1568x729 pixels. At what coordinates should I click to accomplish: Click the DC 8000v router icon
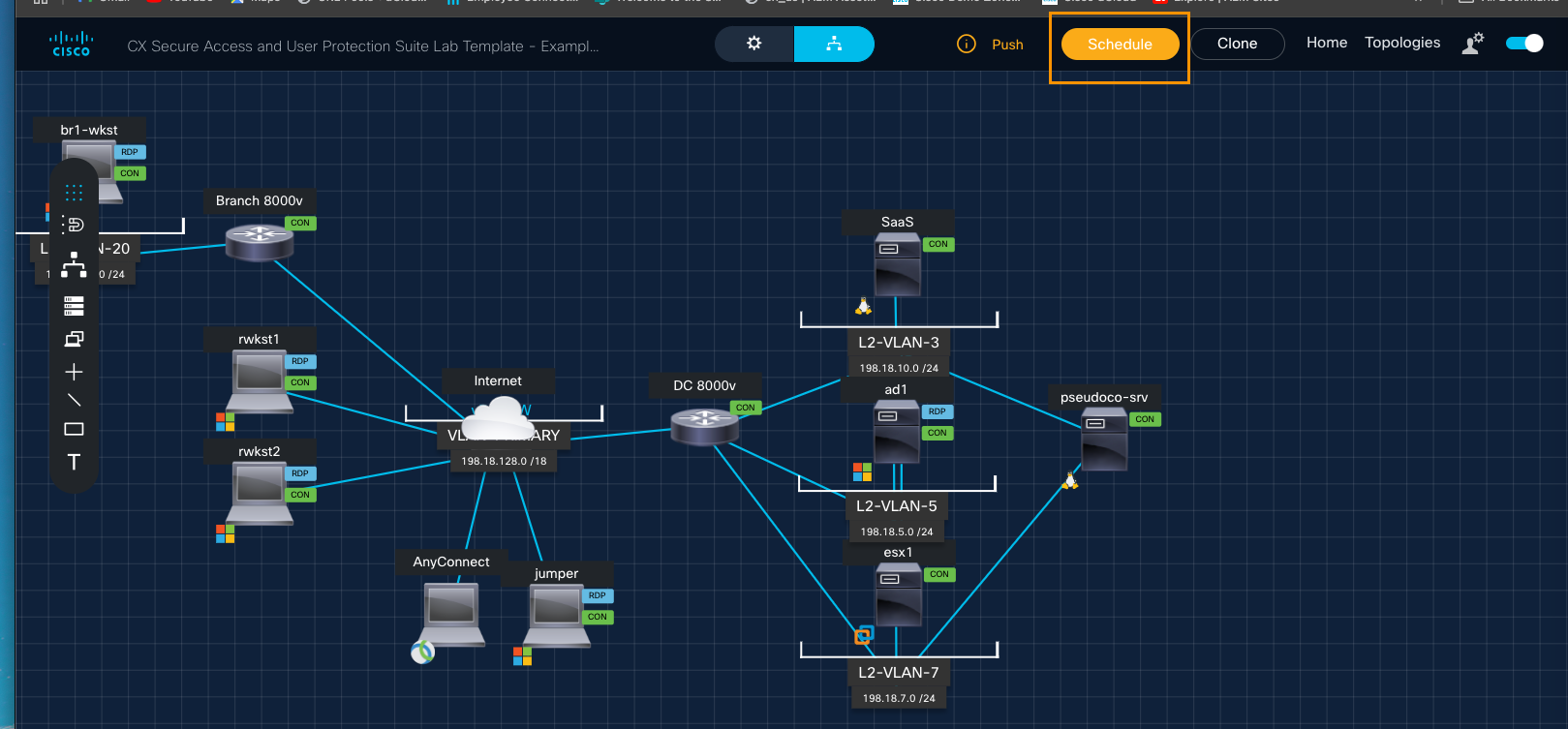704,426
